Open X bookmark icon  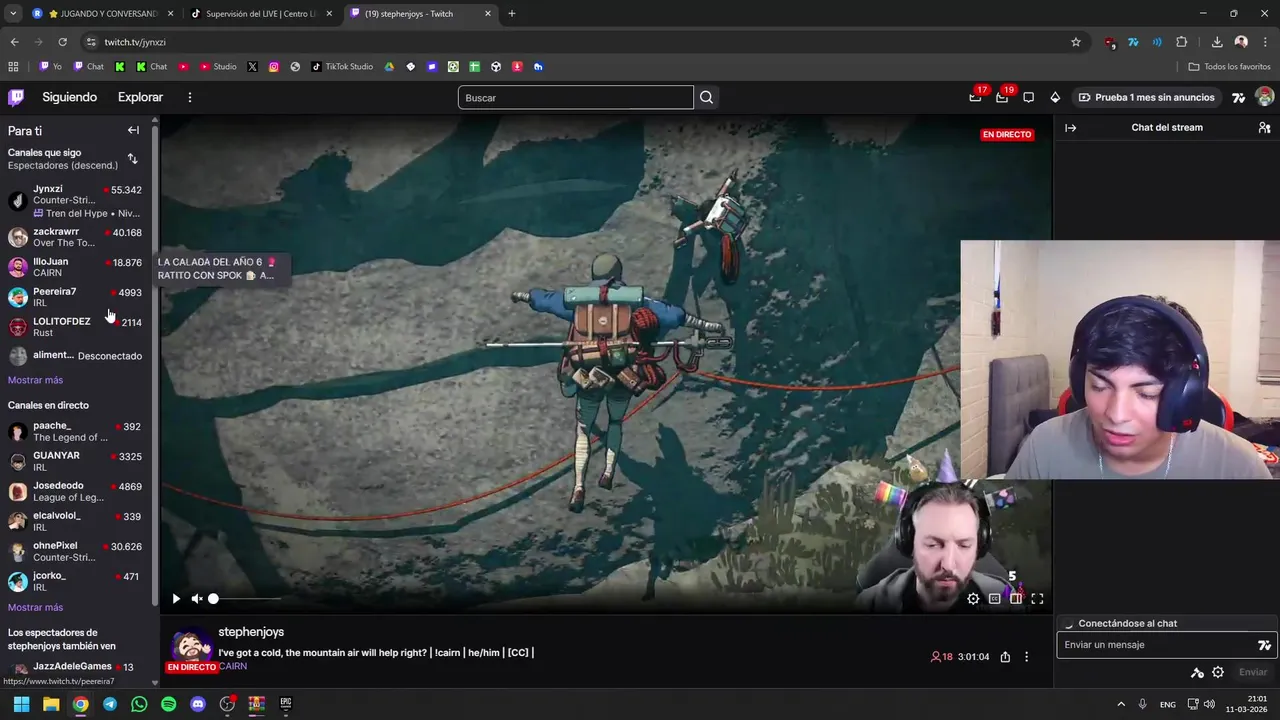(x=252, y=67)
